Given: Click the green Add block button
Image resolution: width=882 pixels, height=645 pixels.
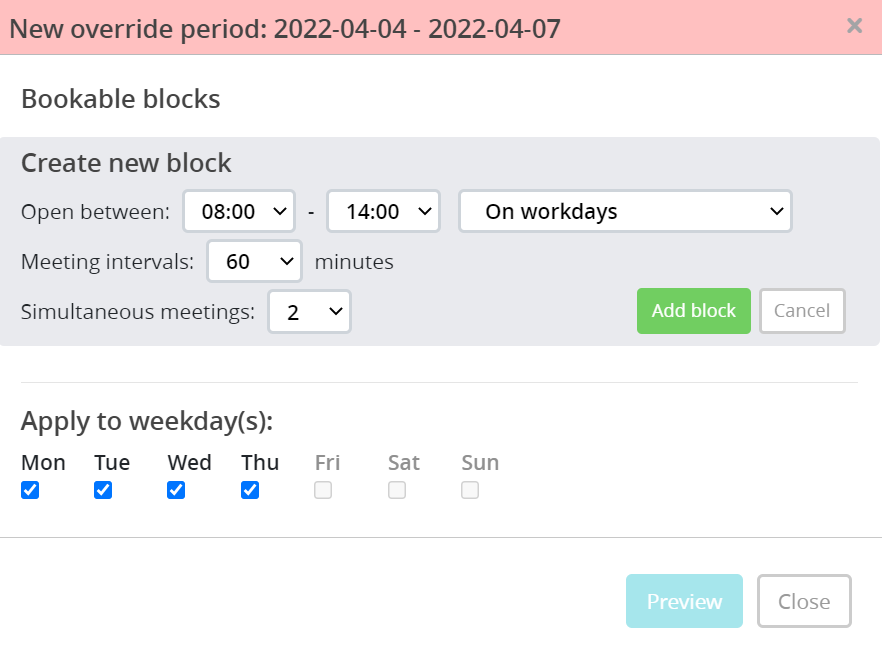Looking at the screenshot, I should tap(693, 311).
